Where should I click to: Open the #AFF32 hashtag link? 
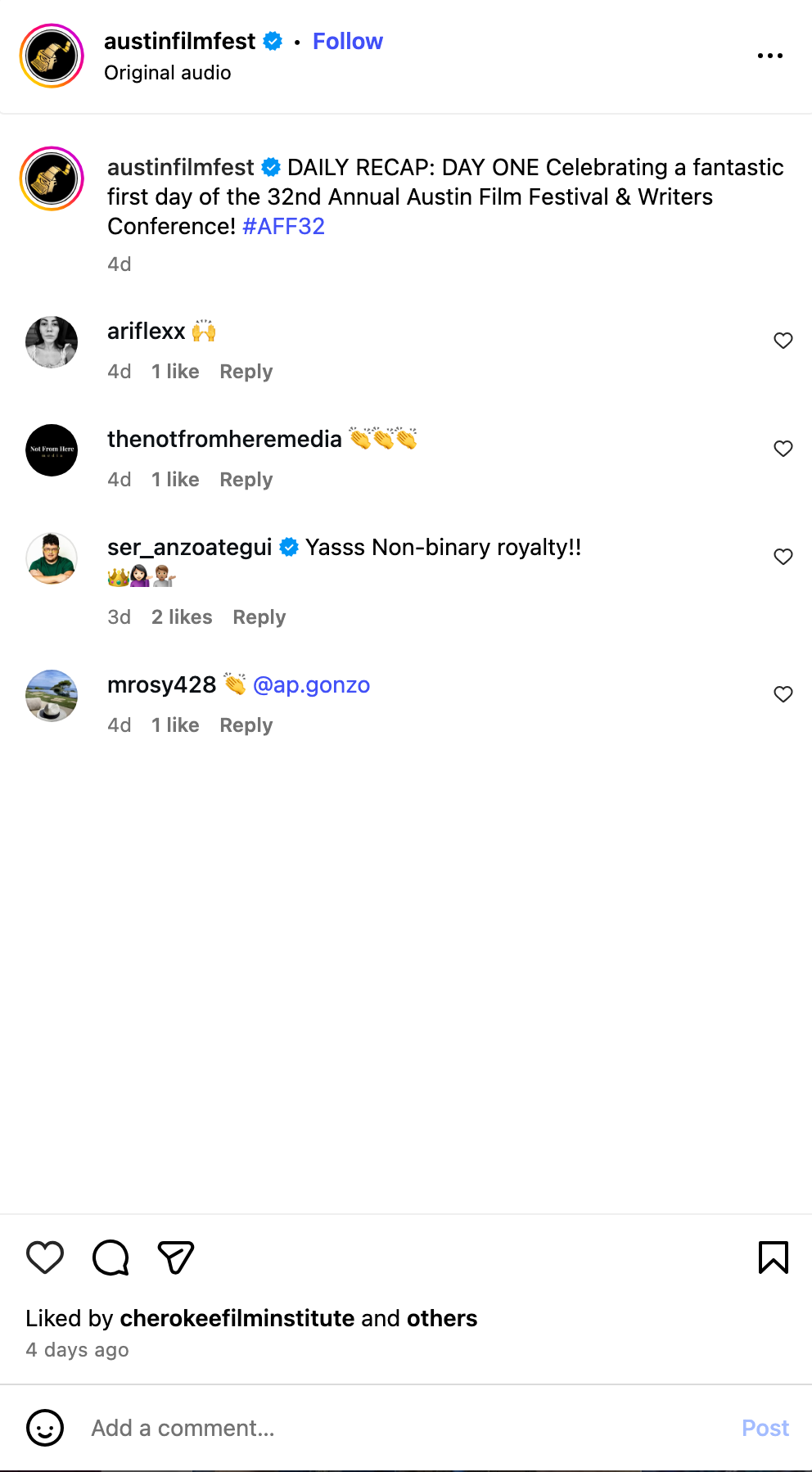click(283, 226)
